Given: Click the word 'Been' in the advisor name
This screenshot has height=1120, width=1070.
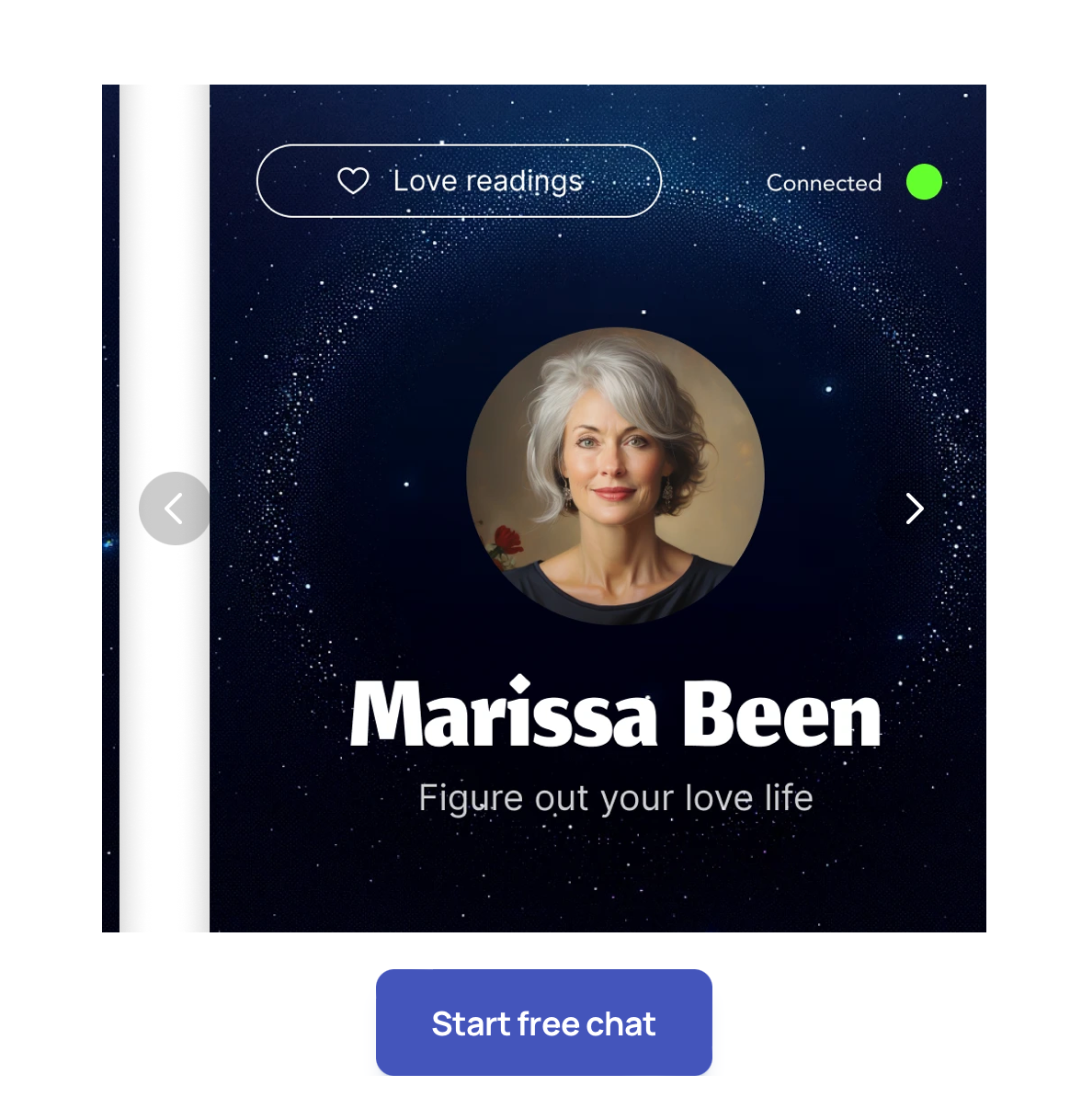Looking at the screenshot, I should click(x=782, y=714).
